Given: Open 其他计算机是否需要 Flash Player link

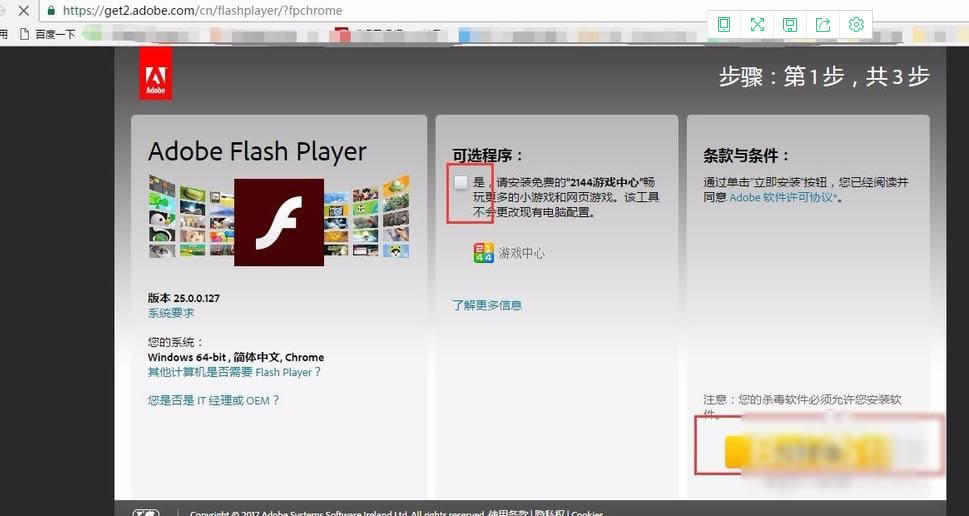Looking at the screenshot, I should (234, 372).
